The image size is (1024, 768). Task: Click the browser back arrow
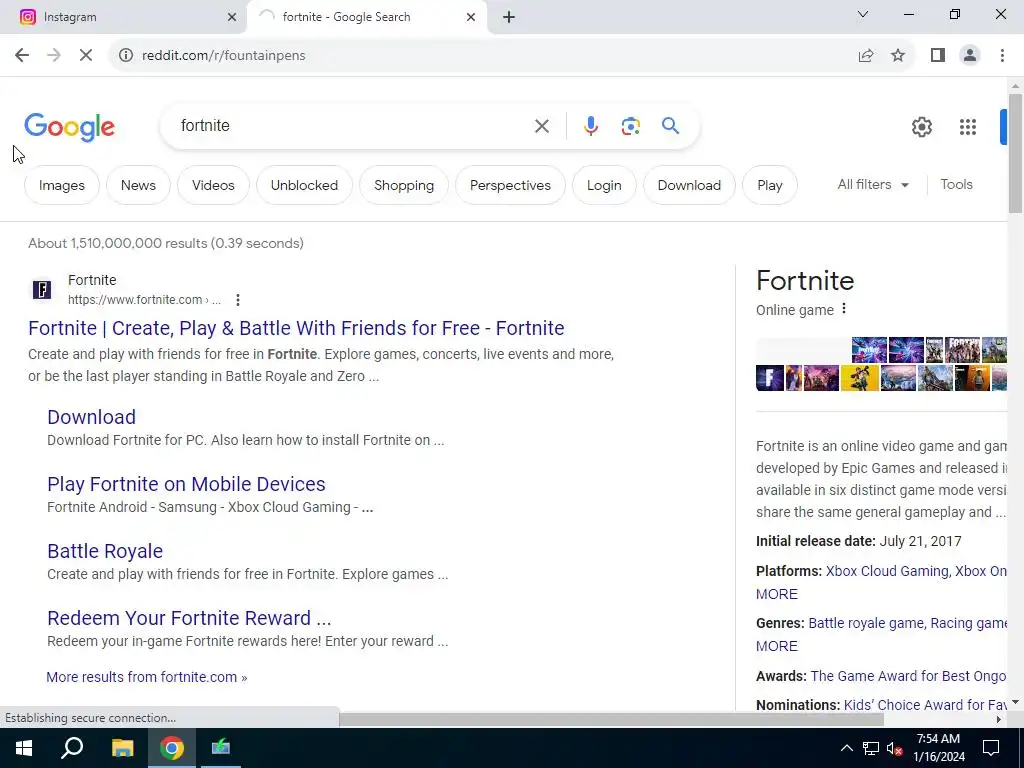click(22, 56)
